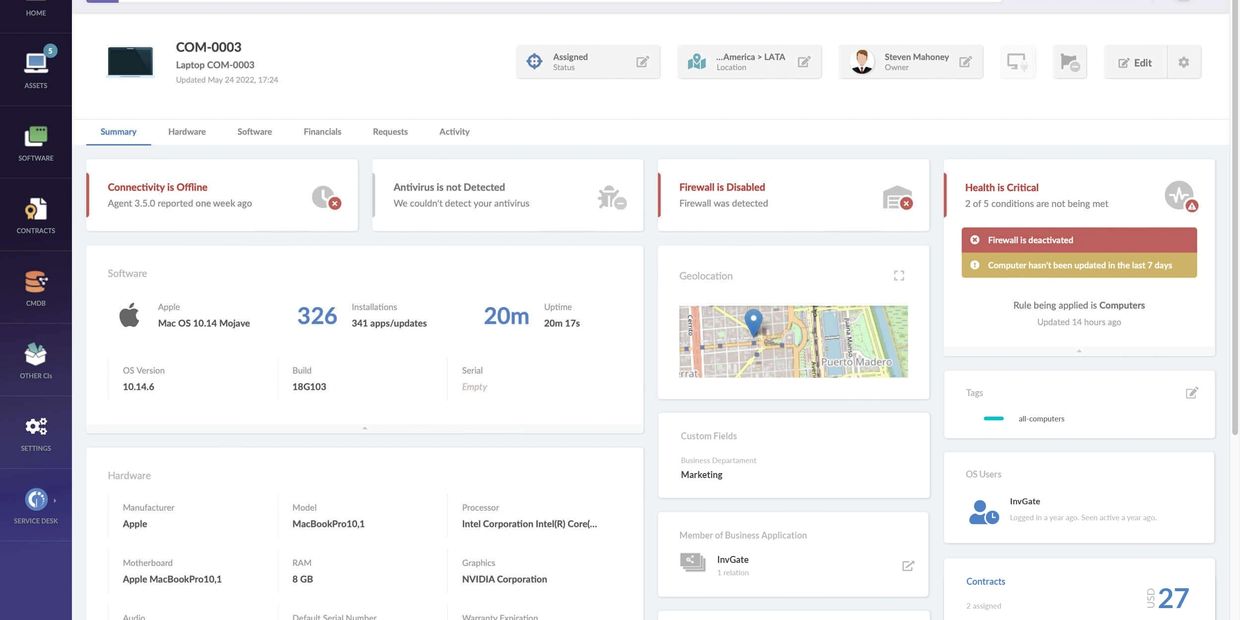Switch to the Hardware tab

coord(187,132)
